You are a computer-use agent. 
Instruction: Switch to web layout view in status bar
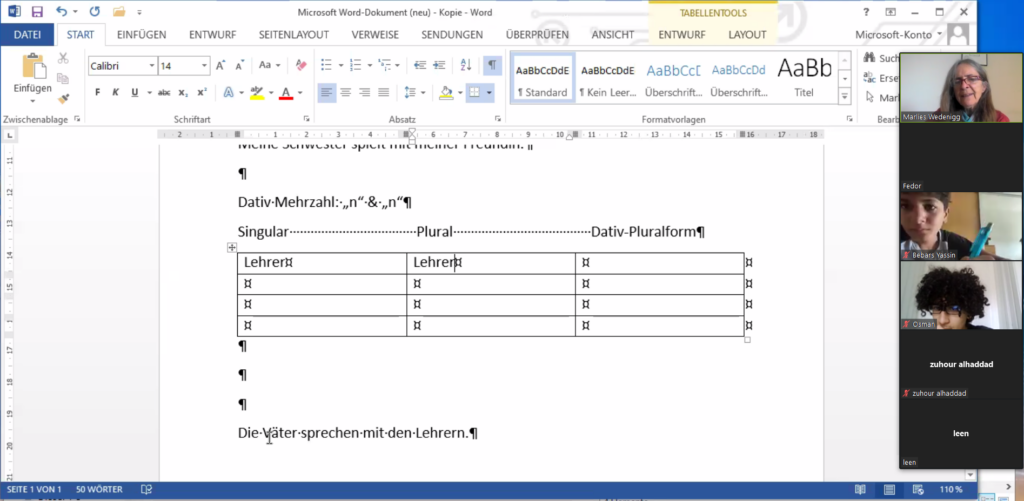point(918,489)
